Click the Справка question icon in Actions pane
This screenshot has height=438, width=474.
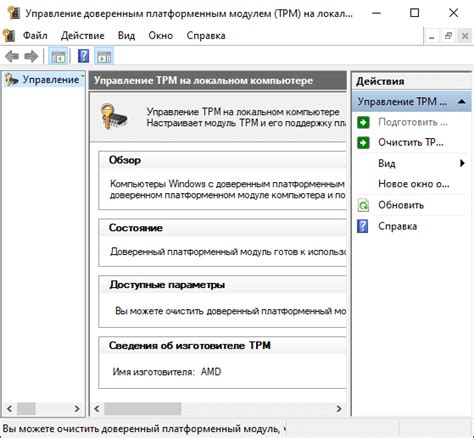363,226
